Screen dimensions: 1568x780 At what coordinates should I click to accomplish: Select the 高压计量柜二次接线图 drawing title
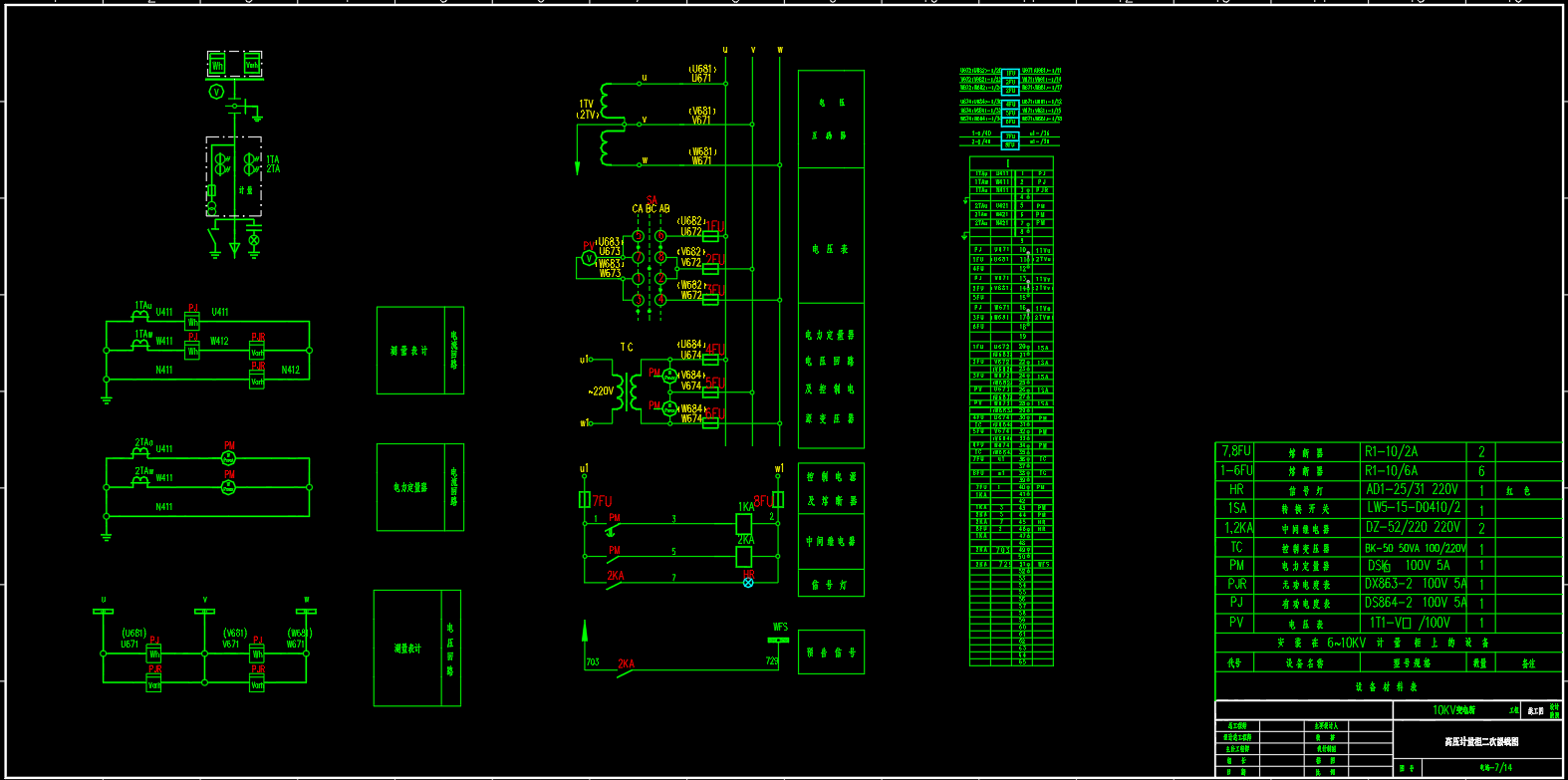pyautogui.click(x=1480, y=742)
